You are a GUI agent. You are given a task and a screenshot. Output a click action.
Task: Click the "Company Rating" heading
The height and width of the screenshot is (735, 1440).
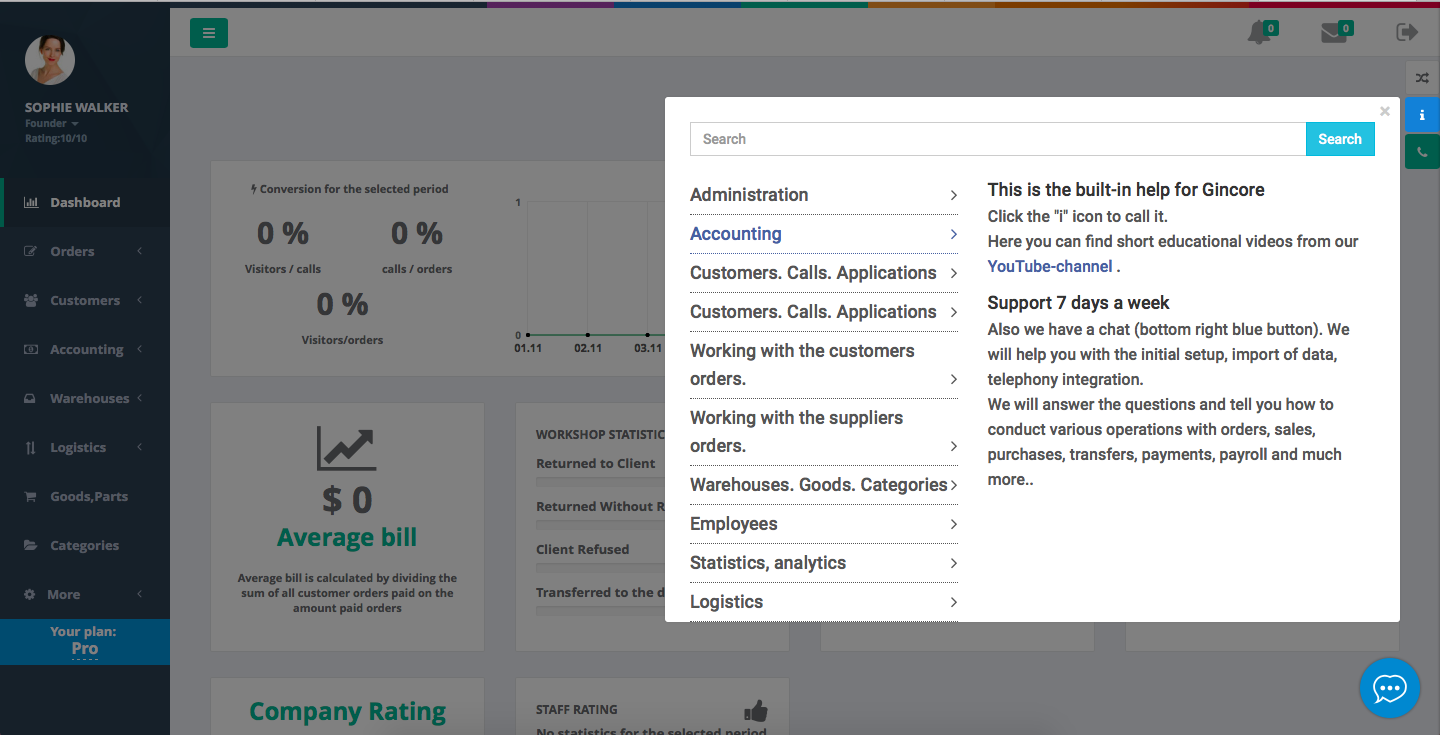click(348, 712)
